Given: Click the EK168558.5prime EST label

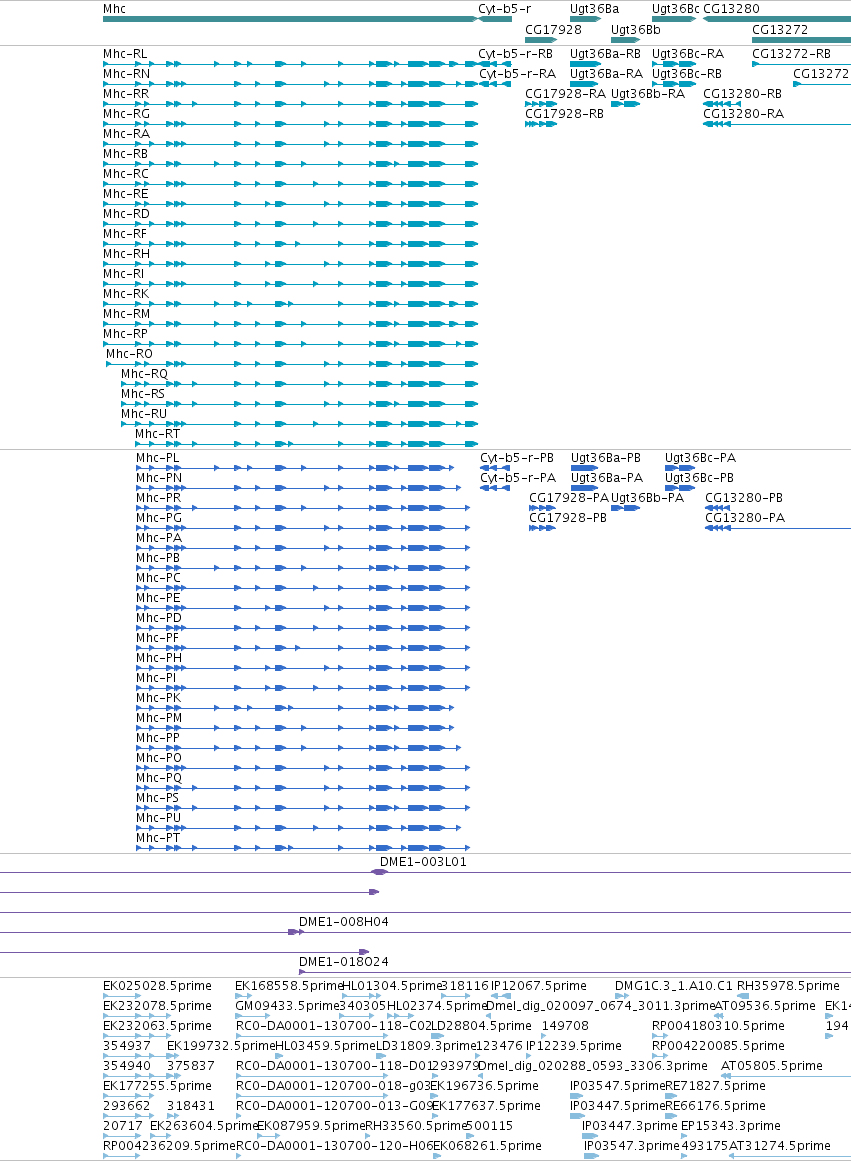Looking at the screenshot, I should (289, 986).
